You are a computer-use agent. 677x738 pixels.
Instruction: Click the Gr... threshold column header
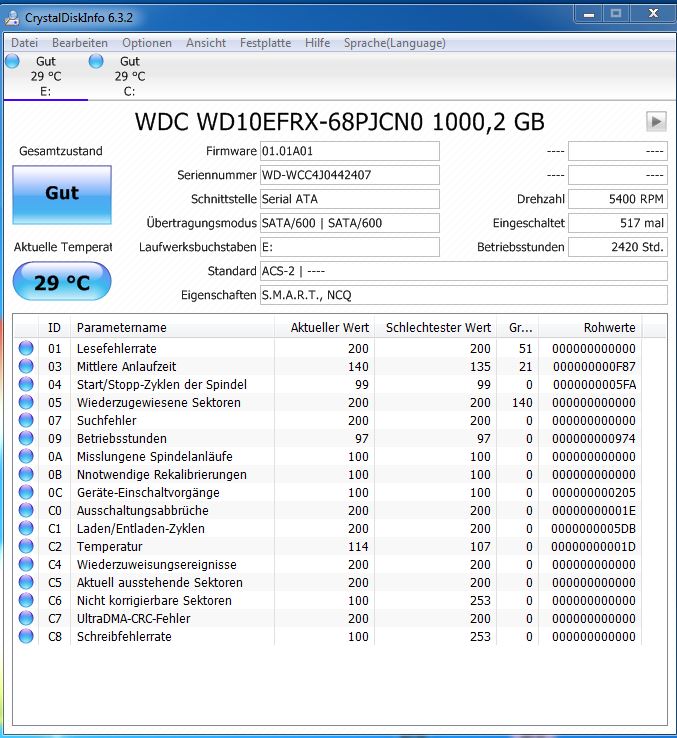point(518,328)
